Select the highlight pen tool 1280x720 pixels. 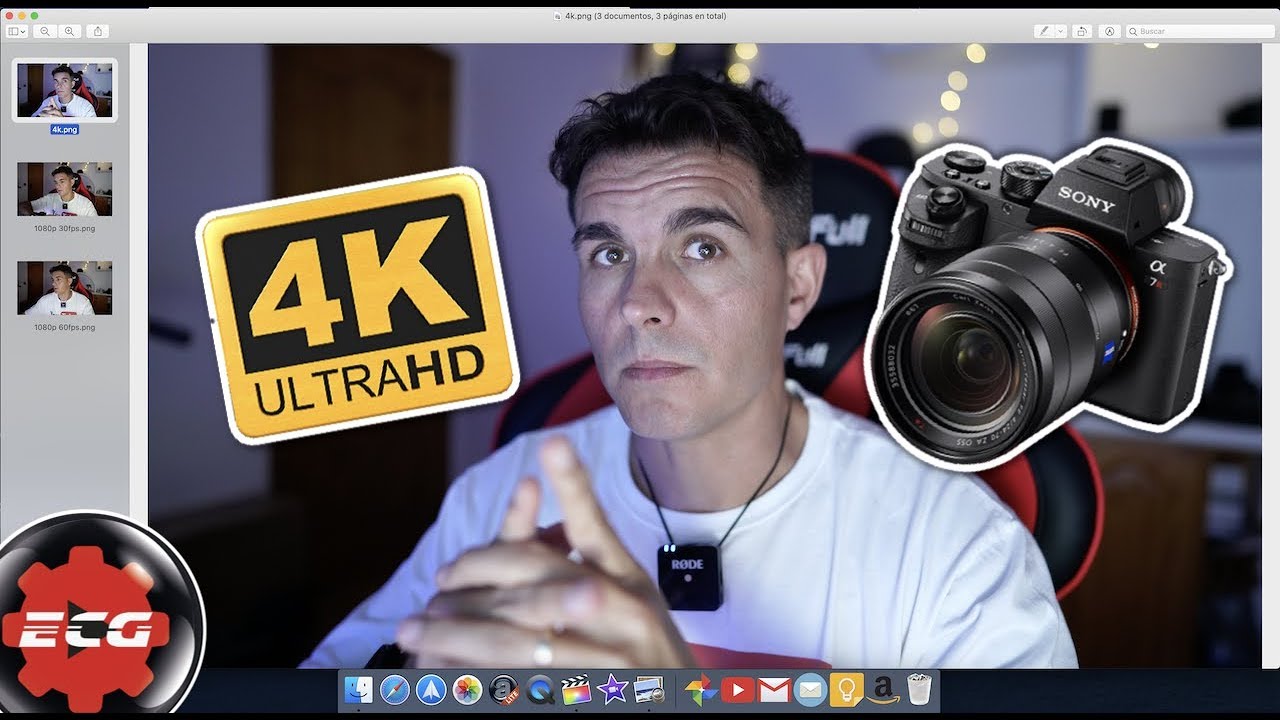point(1044,32)
